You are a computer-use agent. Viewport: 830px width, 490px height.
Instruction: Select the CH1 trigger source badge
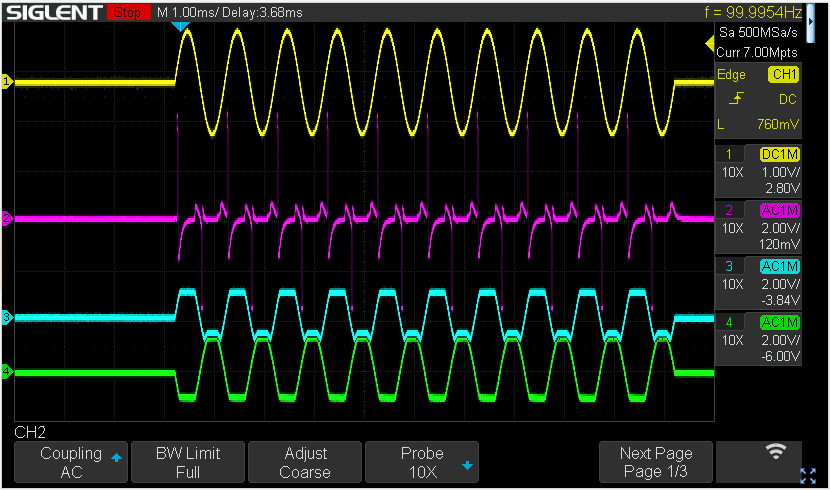(x=783, y=75)
